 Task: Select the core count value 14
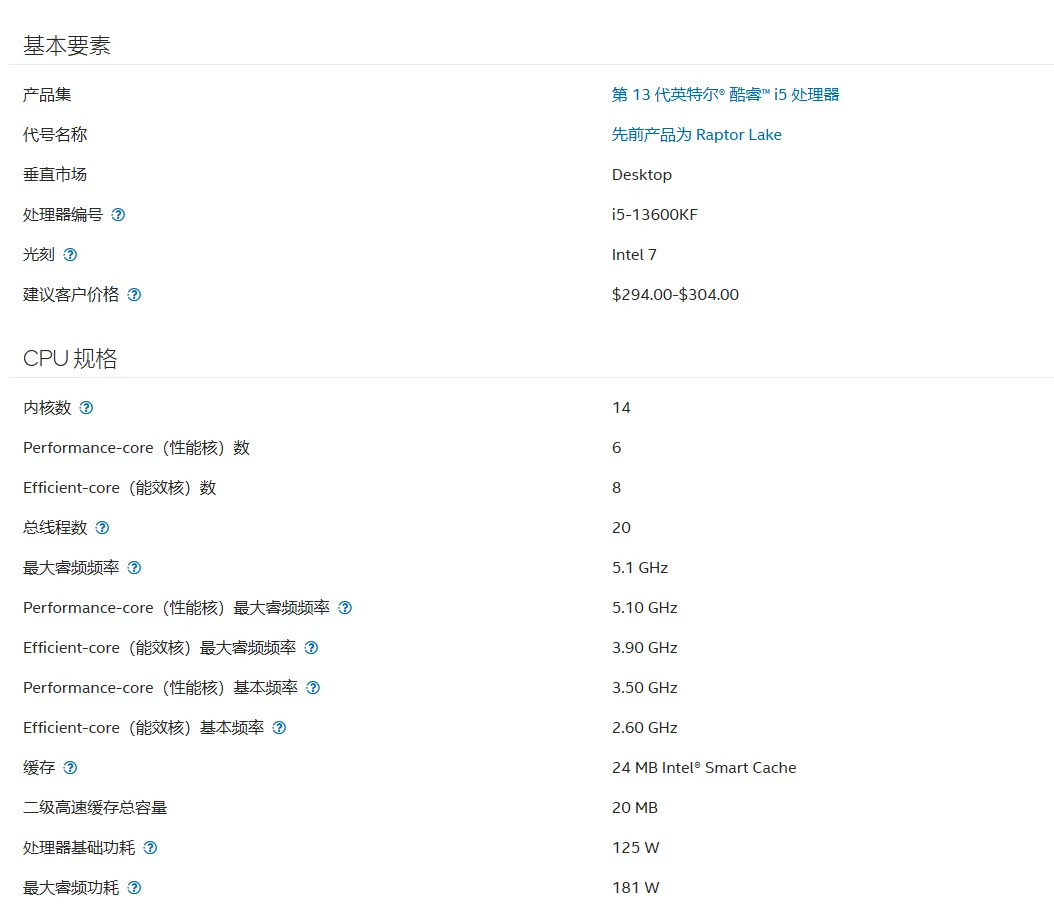click(621, 408)
